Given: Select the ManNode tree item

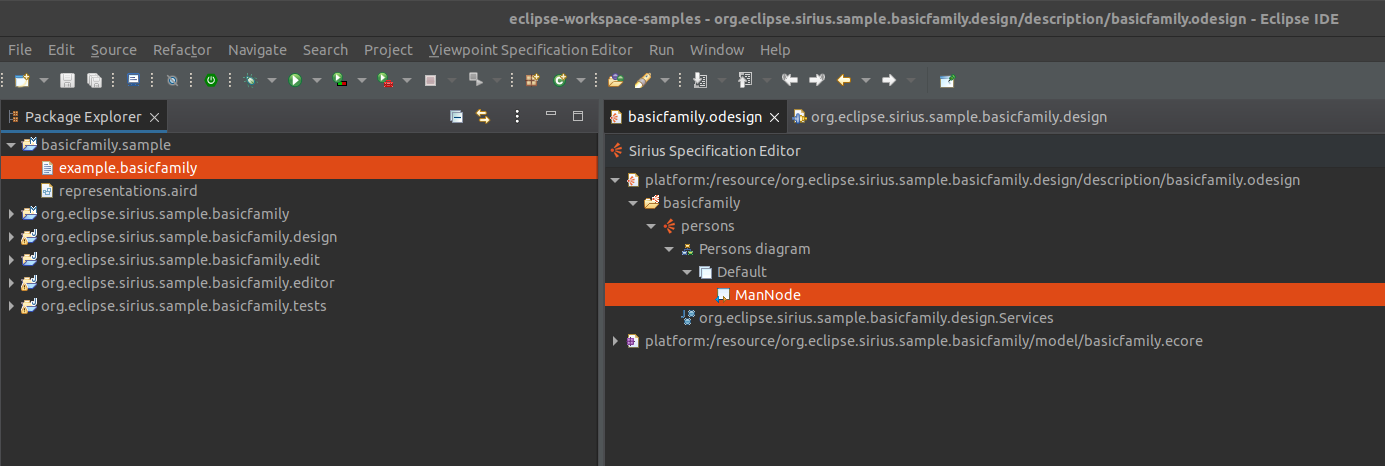Looking at the screenshot, I should (995, 295).
